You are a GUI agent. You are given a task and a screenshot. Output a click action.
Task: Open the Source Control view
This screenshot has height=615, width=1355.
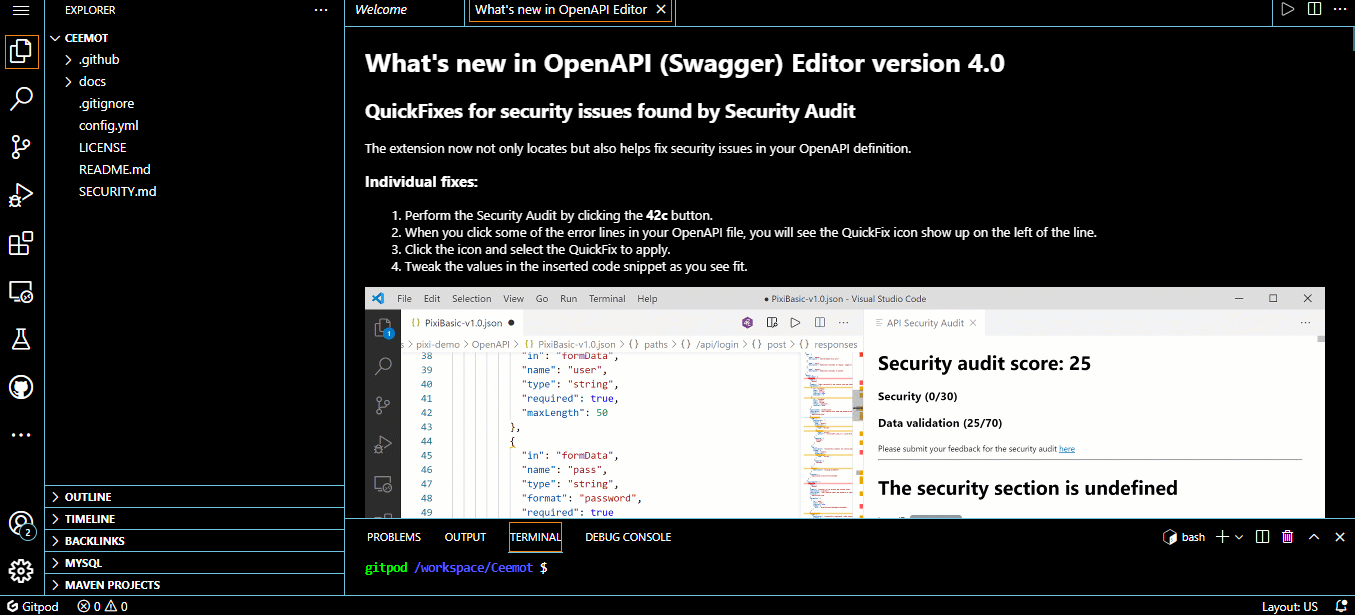[x=21, y=147]
